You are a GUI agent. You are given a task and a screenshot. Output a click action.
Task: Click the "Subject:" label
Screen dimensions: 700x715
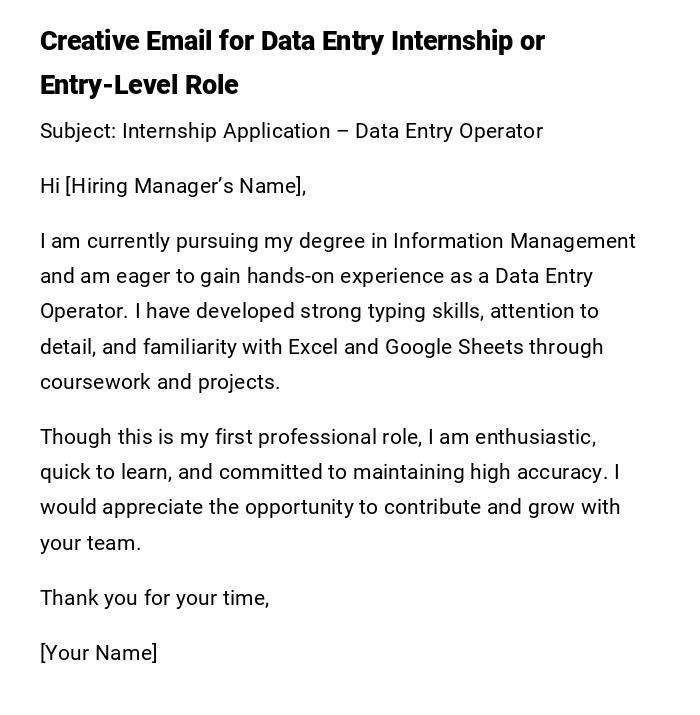pos(77,131)
